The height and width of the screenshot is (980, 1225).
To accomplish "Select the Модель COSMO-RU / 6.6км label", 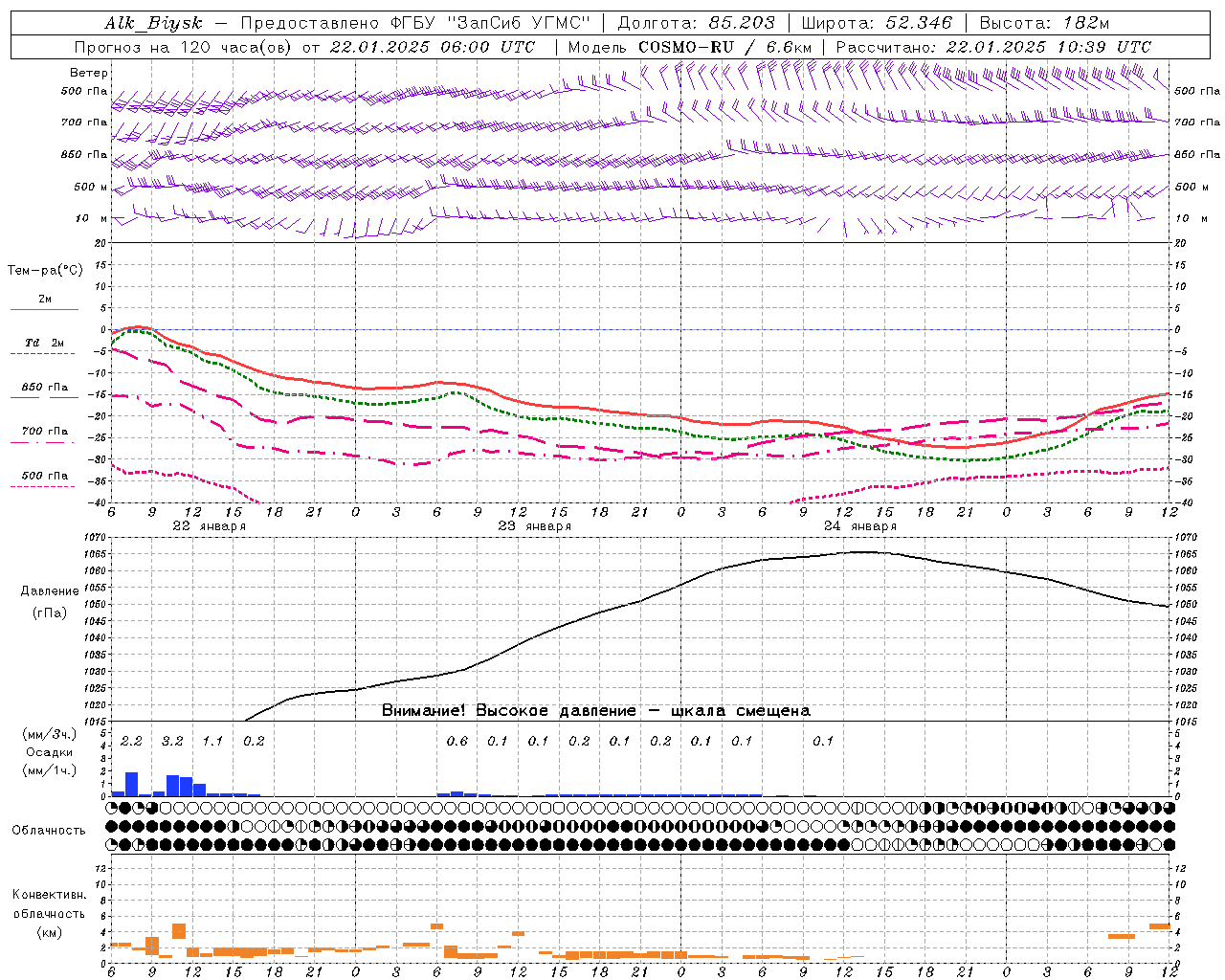I will pos(689,47).
